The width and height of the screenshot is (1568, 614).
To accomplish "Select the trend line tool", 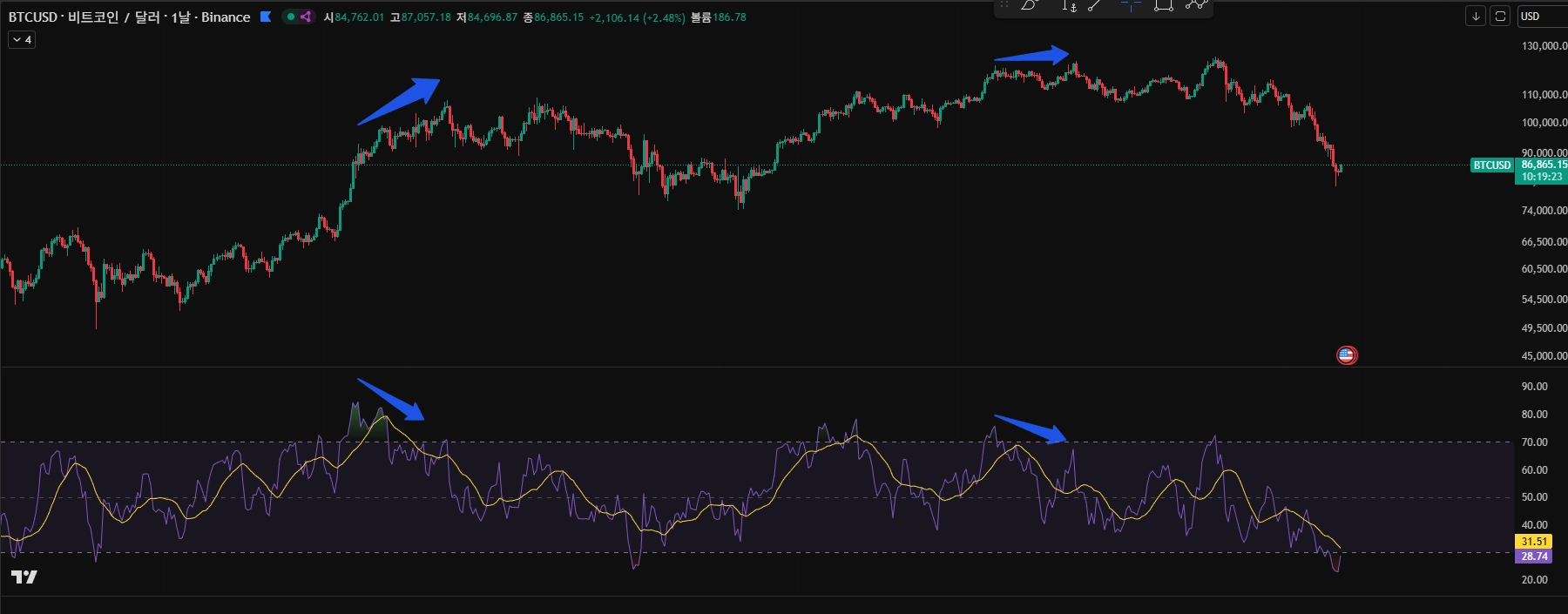I will pyautogui.click(x=1095, y=5).
